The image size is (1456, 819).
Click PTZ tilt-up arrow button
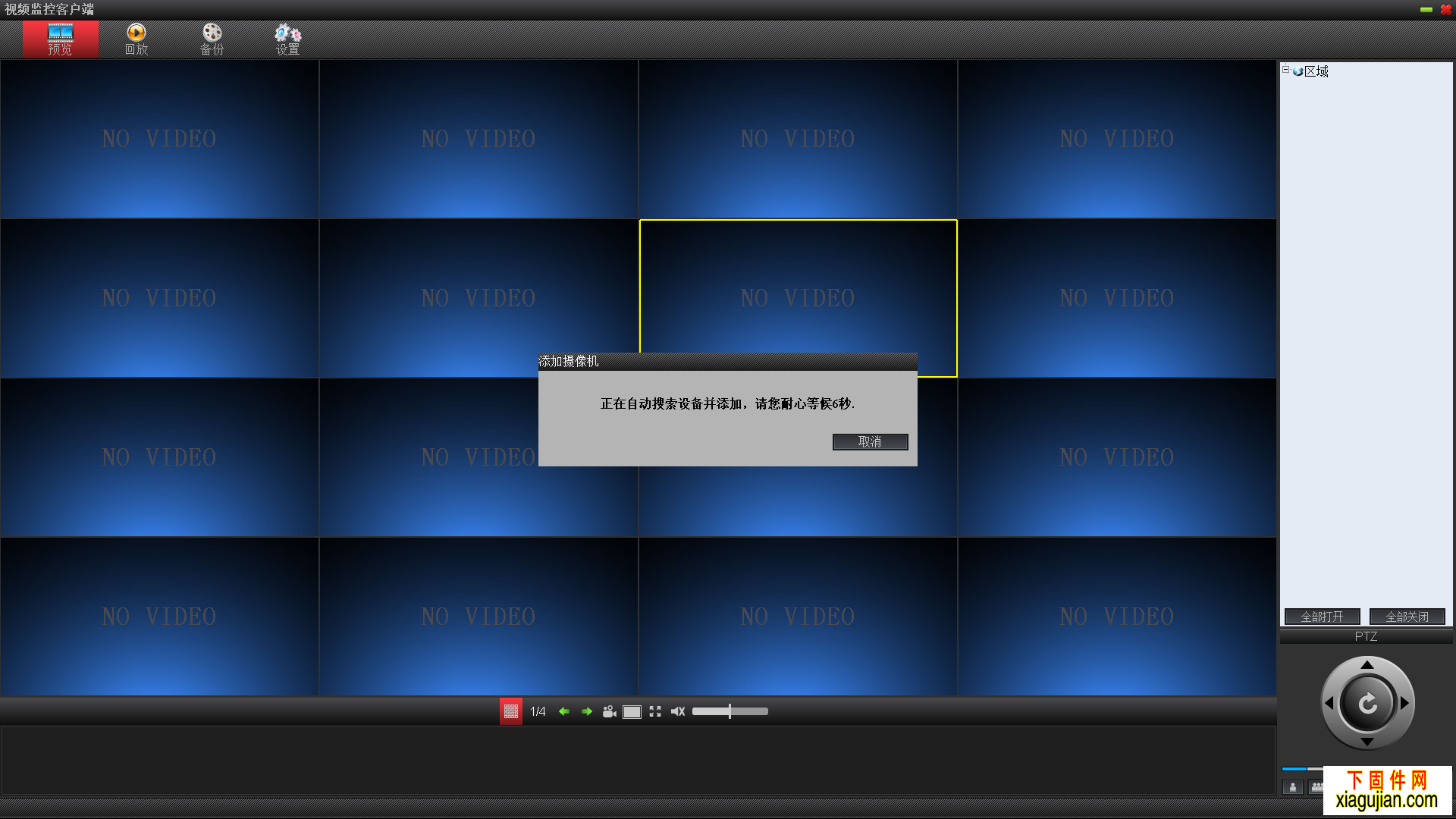1367,667
